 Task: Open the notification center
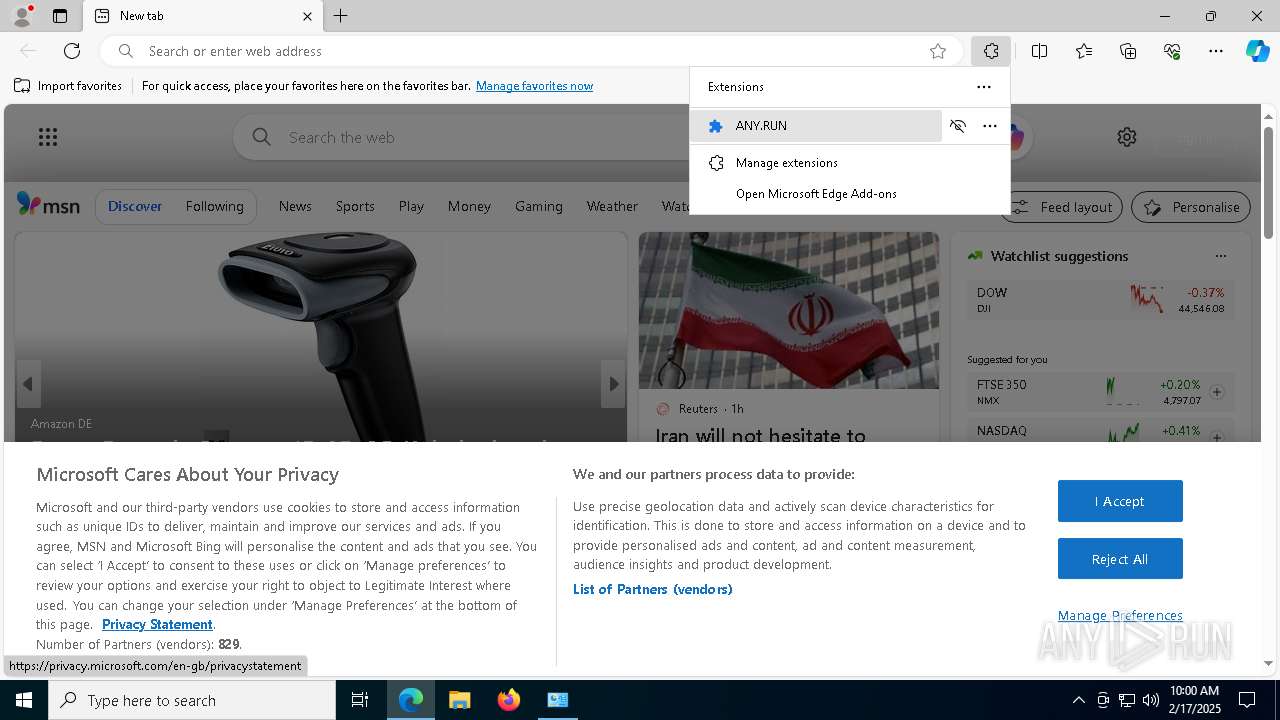click(1247, 700)
